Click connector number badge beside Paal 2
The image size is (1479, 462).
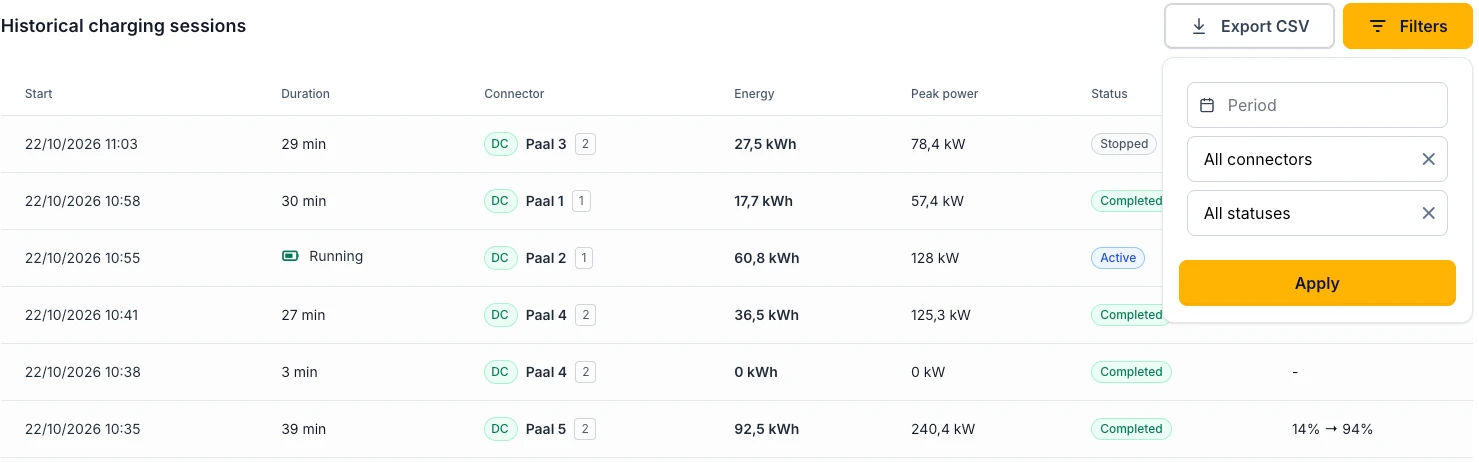(x=584, y=258)
